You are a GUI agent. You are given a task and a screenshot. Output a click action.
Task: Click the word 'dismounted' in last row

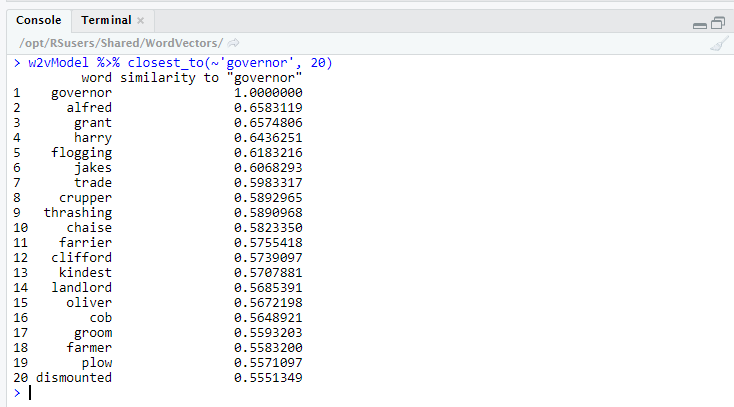[74, 378]
